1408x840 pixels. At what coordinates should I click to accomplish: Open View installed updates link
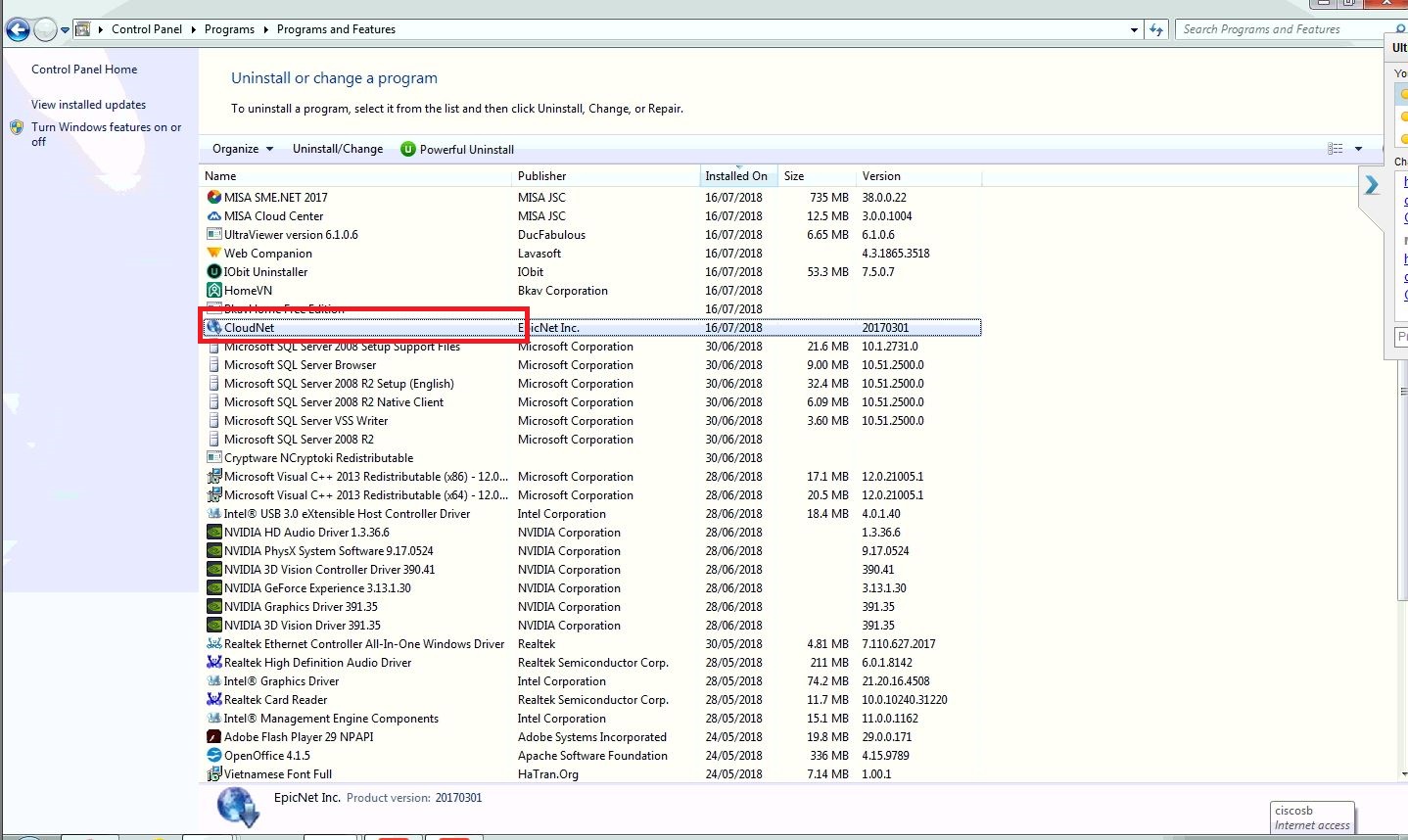[88, 105]
